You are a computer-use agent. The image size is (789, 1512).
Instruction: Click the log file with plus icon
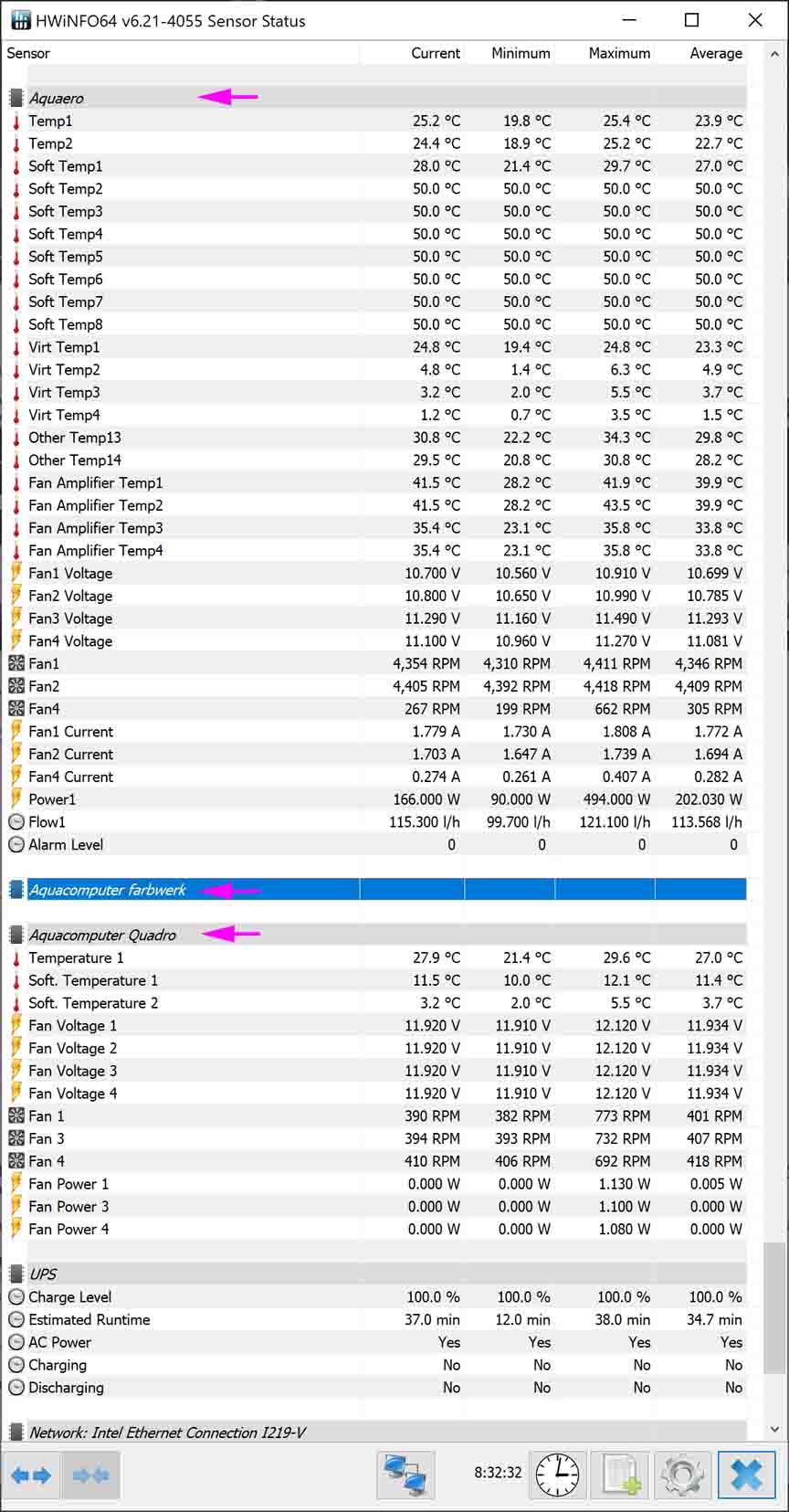[x=621, y=1475]
